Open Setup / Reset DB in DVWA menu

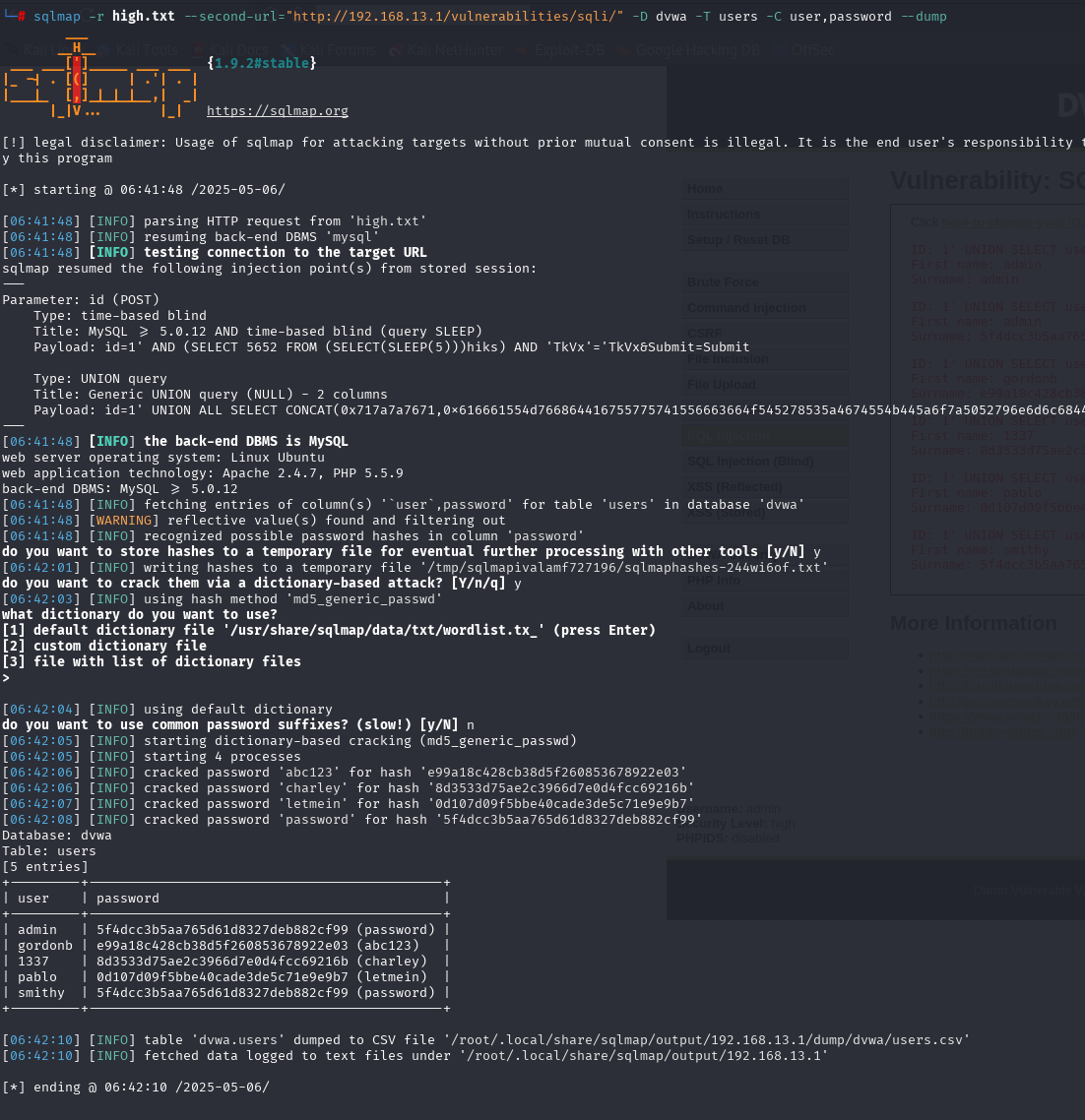click(x=765, y=240)
